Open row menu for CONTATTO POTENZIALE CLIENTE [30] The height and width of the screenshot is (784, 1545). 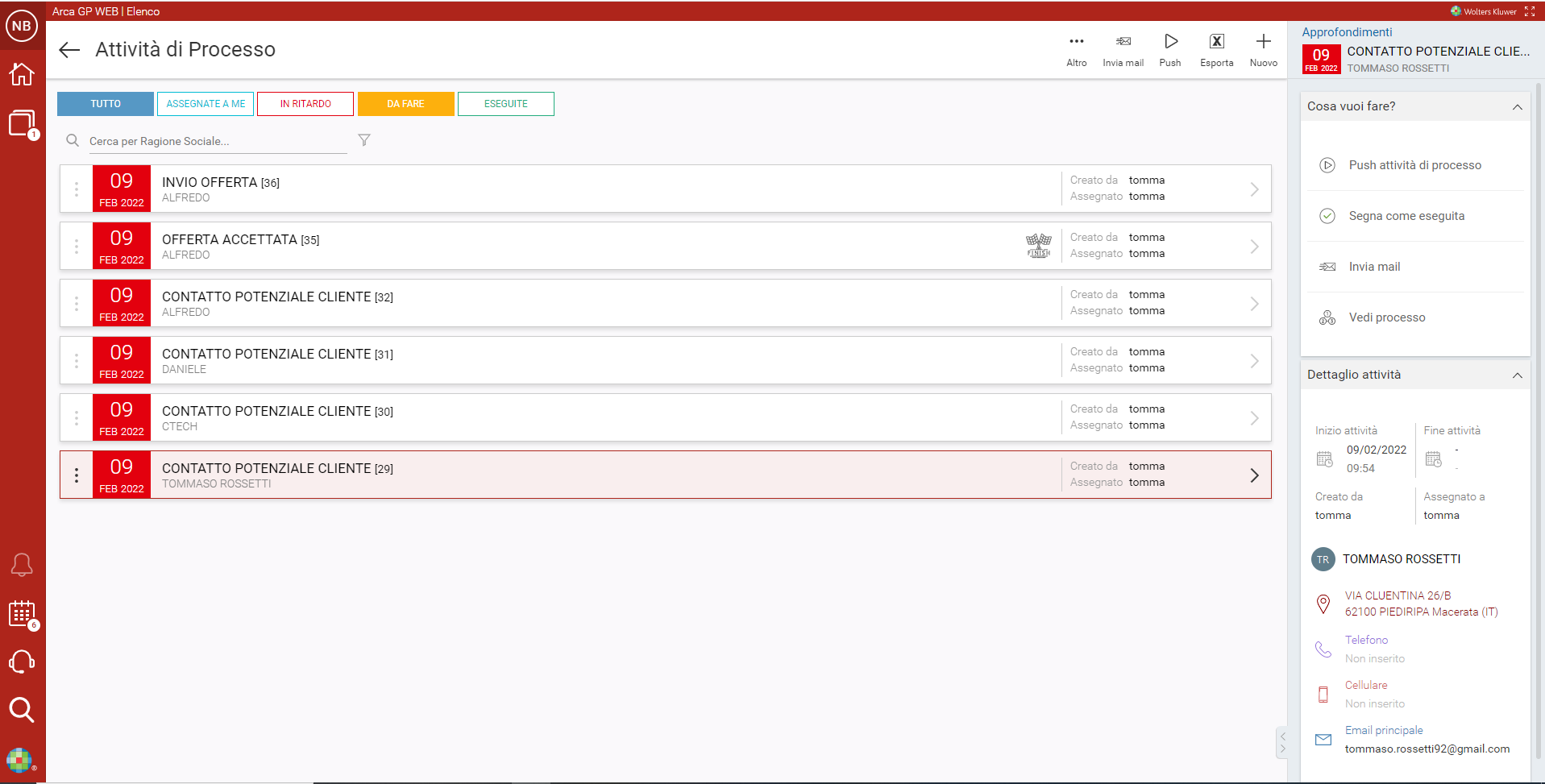pos(77,418)
